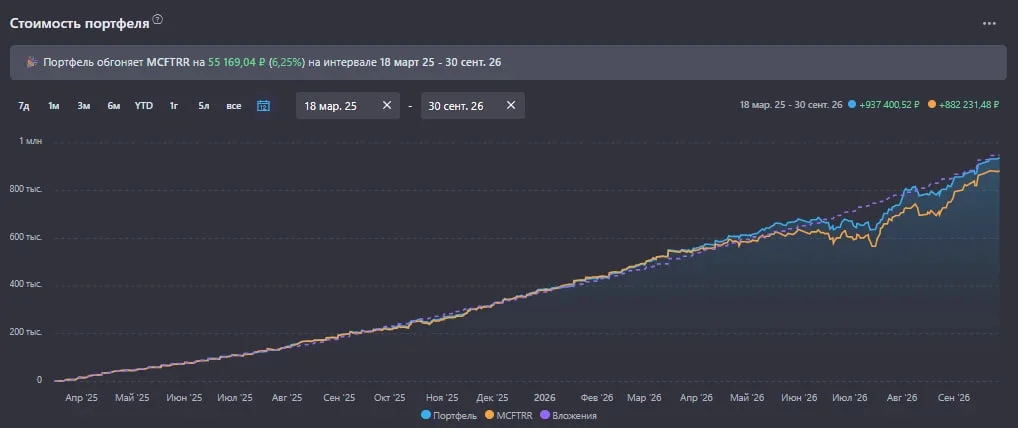1018x428 pixels.
Task: Select the 6м time range
Action: pos(114,106)
